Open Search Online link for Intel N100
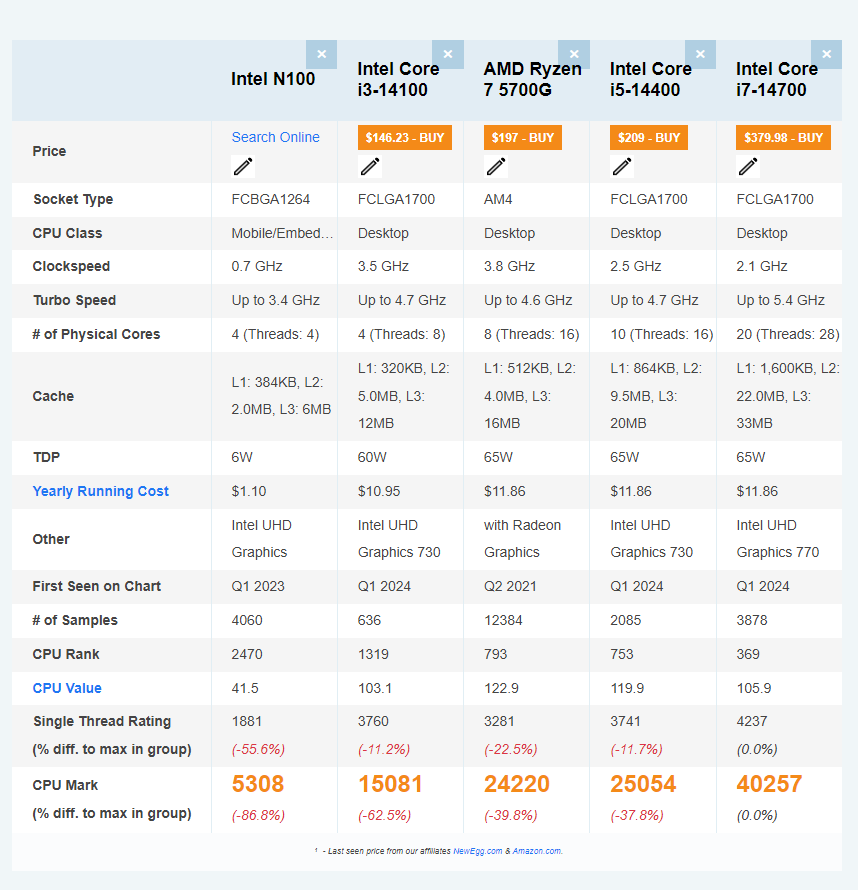The height and width of the screenshot is (890, 858). (x=275, y=137)
